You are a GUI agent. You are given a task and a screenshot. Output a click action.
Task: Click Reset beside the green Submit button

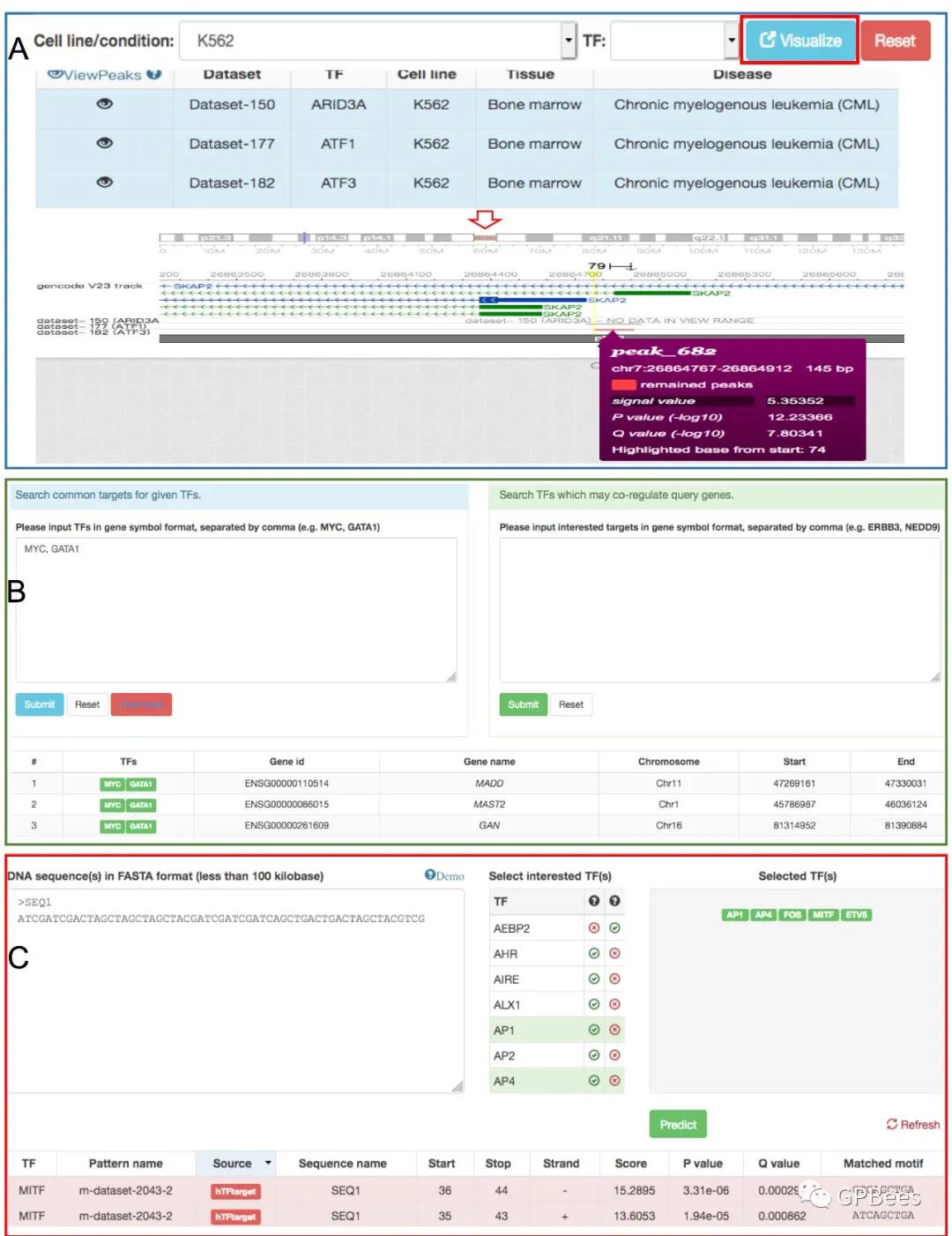pos(571,704)
